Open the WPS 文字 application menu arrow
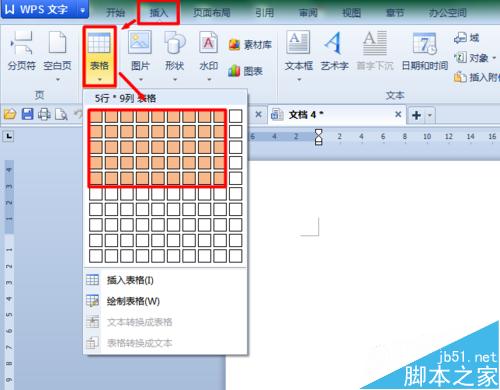 (83, 10)
